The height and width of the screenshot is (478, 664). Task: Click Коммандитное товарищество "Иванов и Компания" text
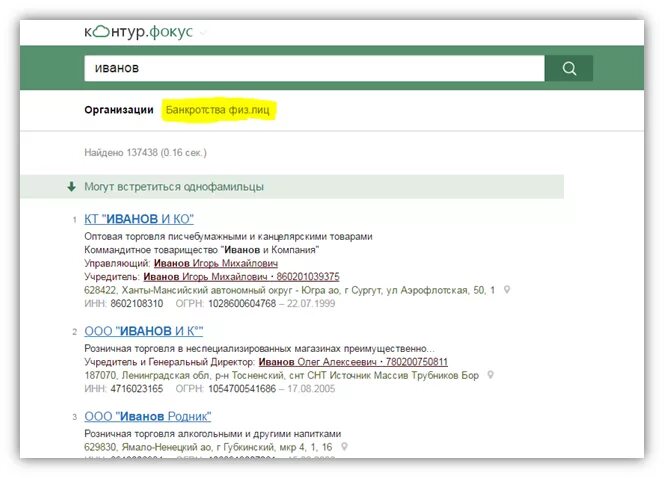tap(202, 250)
